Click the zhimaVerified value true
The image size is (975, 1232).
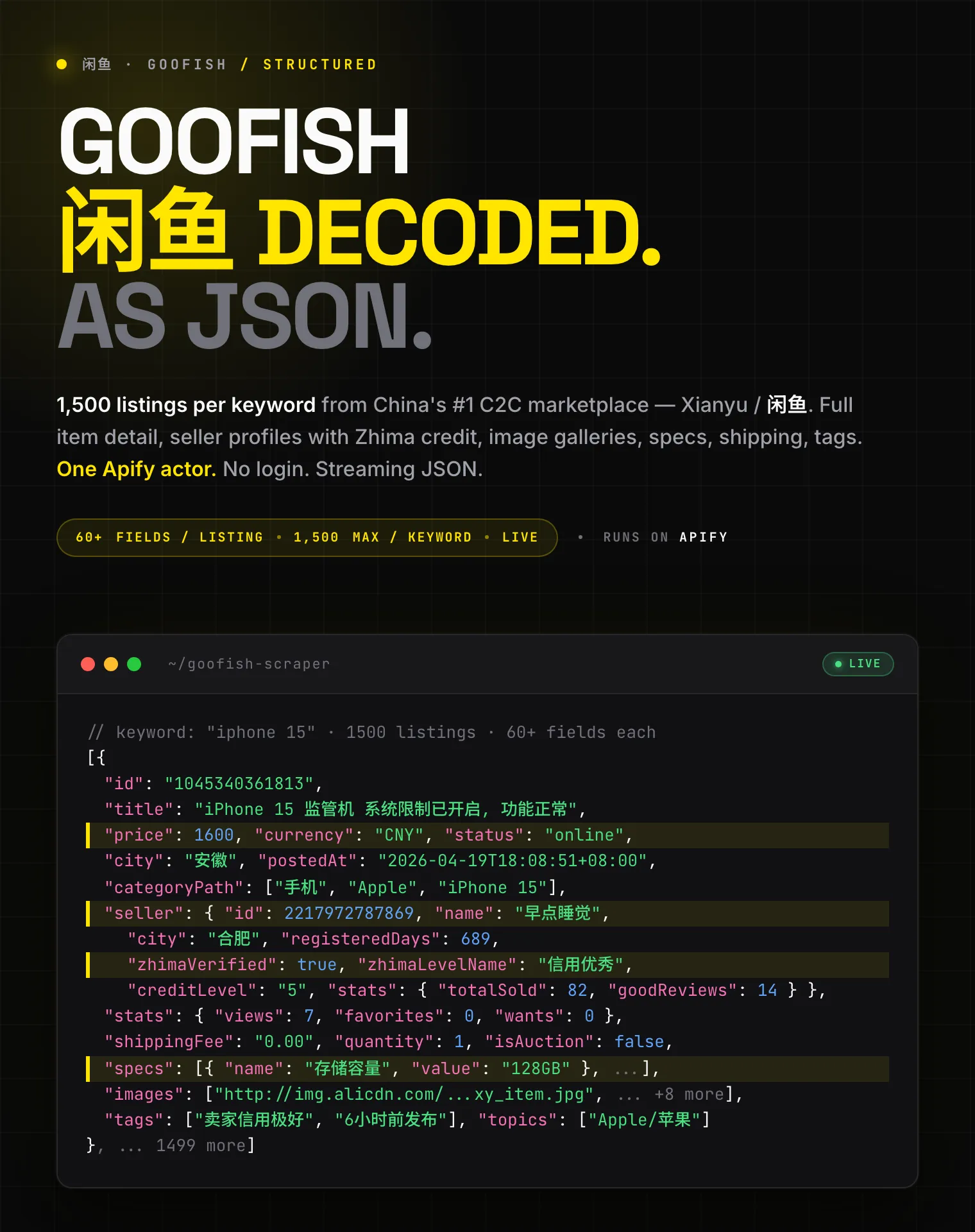click(x=317, y=964)
